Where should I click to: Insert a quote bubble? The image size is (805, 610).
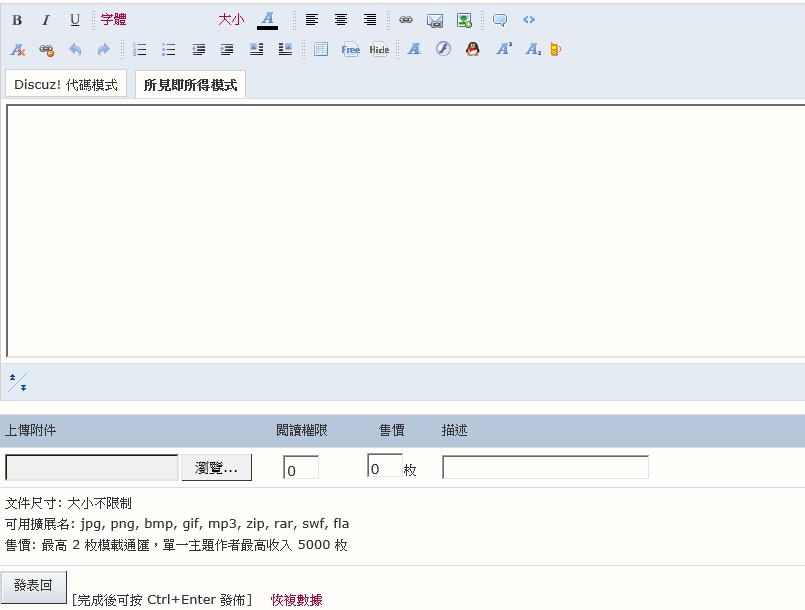500,20
